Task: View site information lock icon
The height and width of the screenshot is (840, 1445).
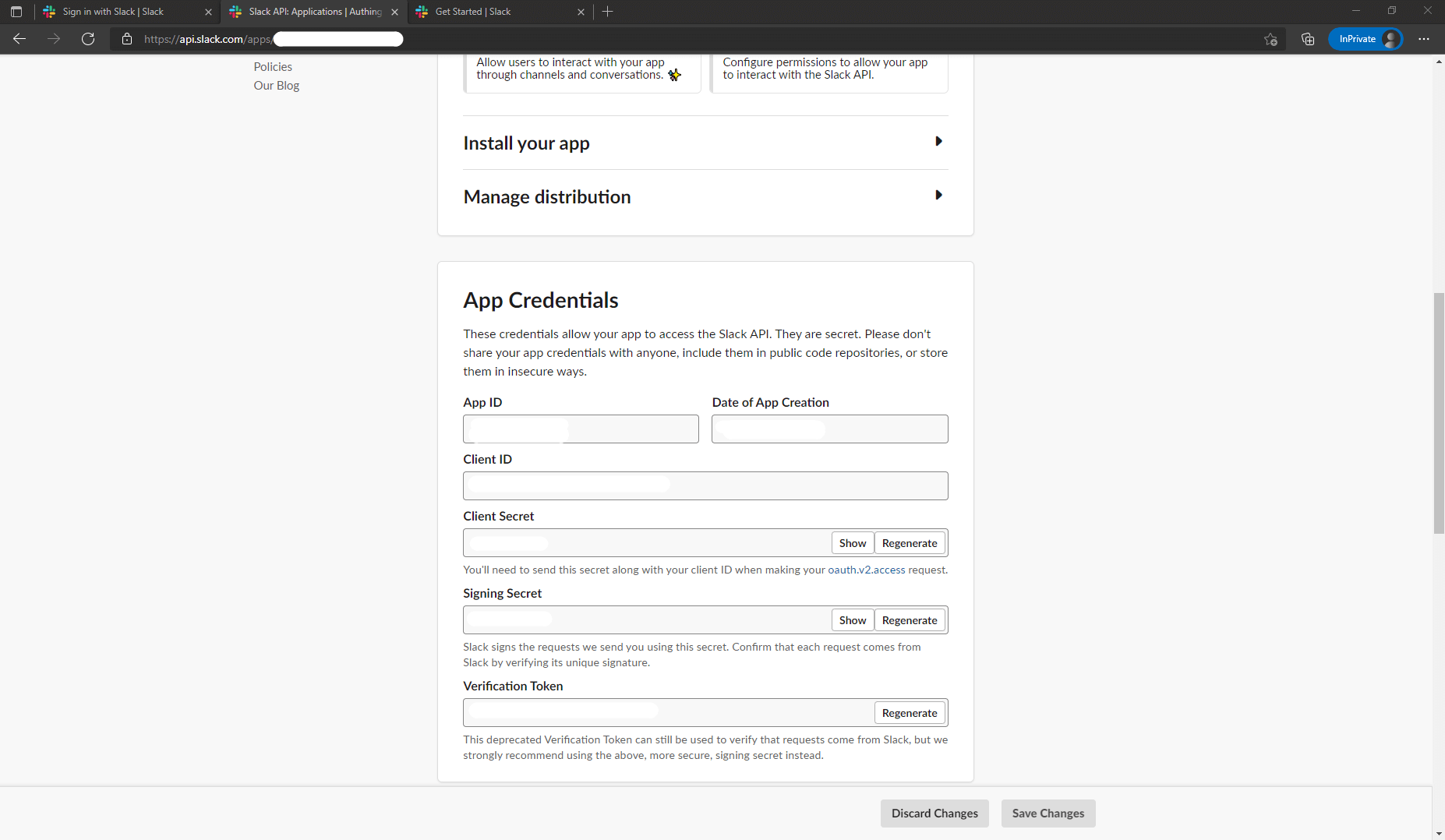Action: [127, 39]
